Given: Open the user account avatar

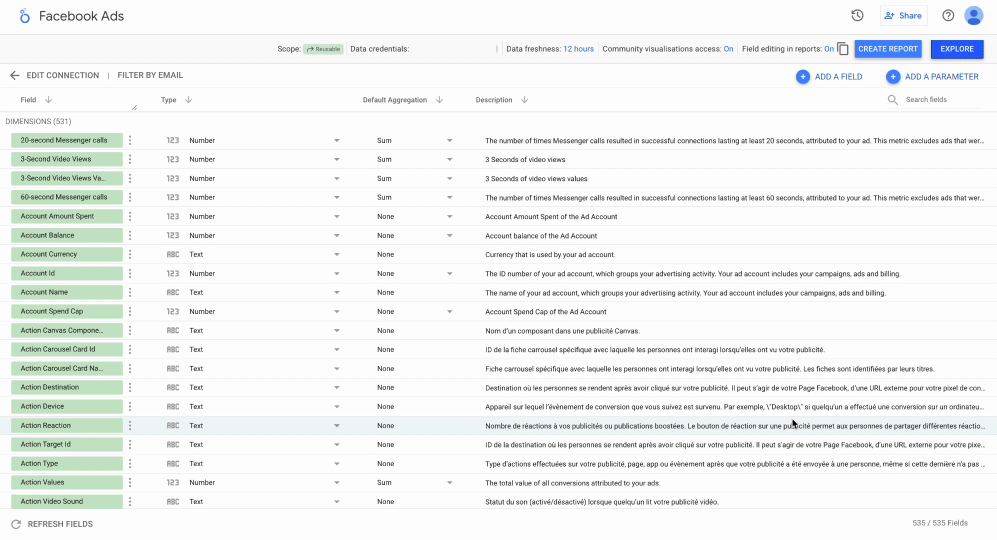Looking at the screenshot, I should (973, 16).
